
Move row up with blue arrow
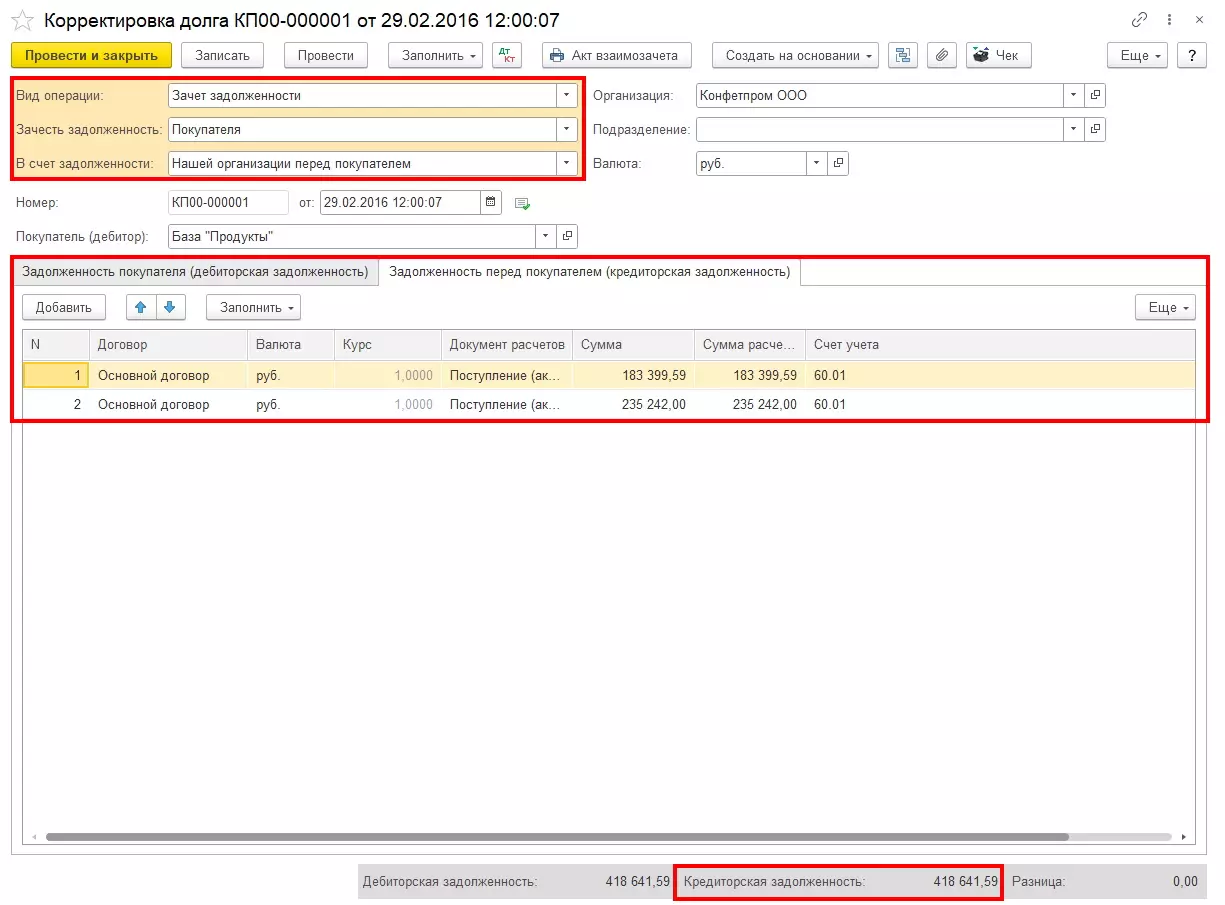click(x=141, y=307)
